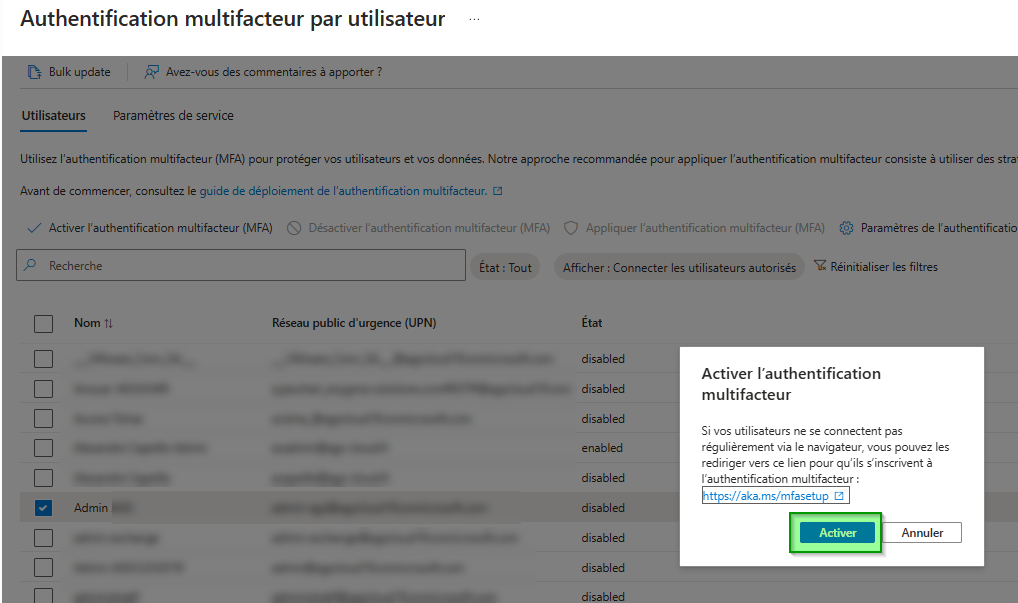The height and width of the screenshot is (603, 1018).
Task: Open the État : Tout filter dropdown
Action: pyautogui.click(x=505, y=266)
